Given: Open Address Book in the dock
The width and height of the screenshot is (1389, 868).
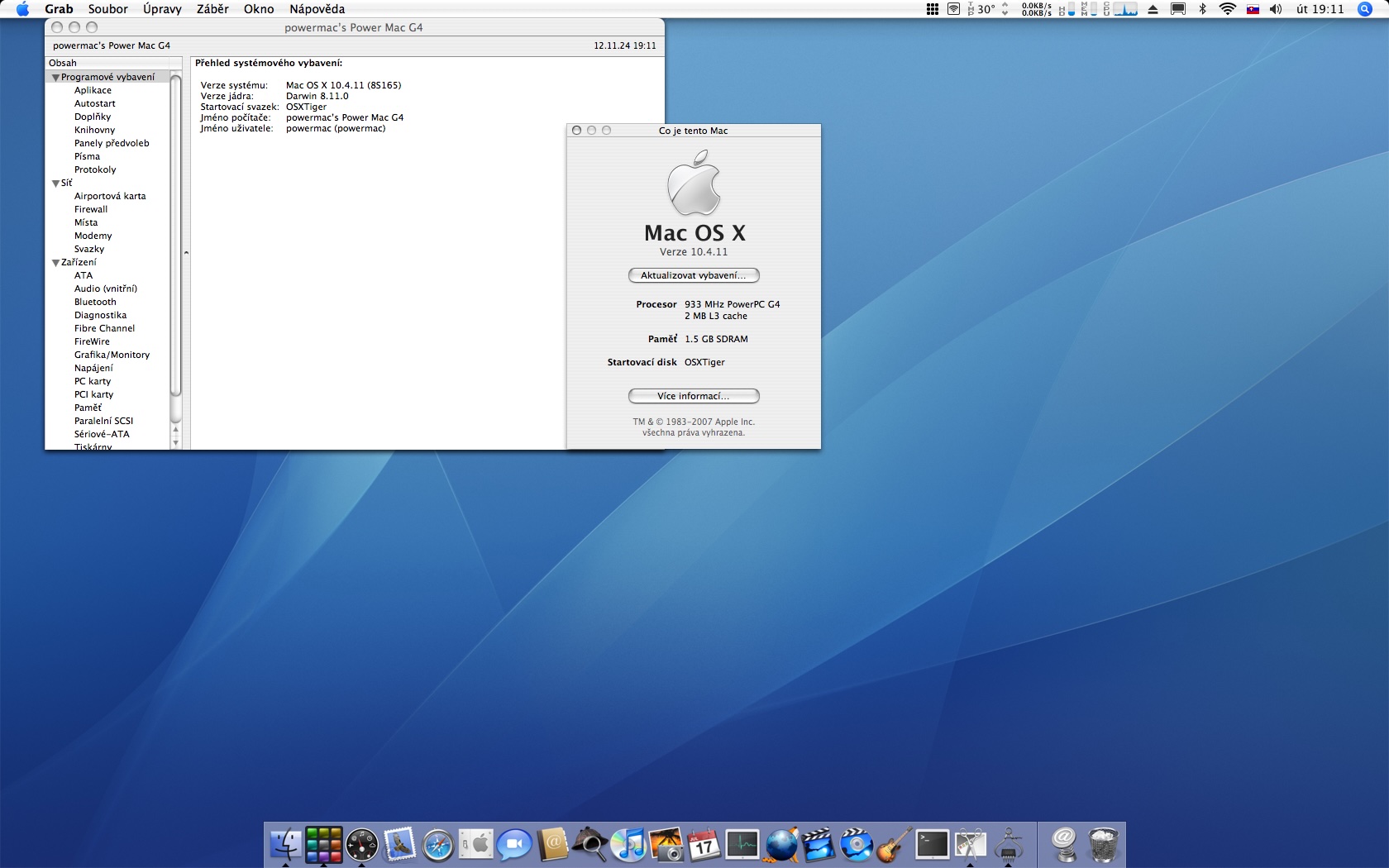Looking at the screenshot, I should (552, 844).
